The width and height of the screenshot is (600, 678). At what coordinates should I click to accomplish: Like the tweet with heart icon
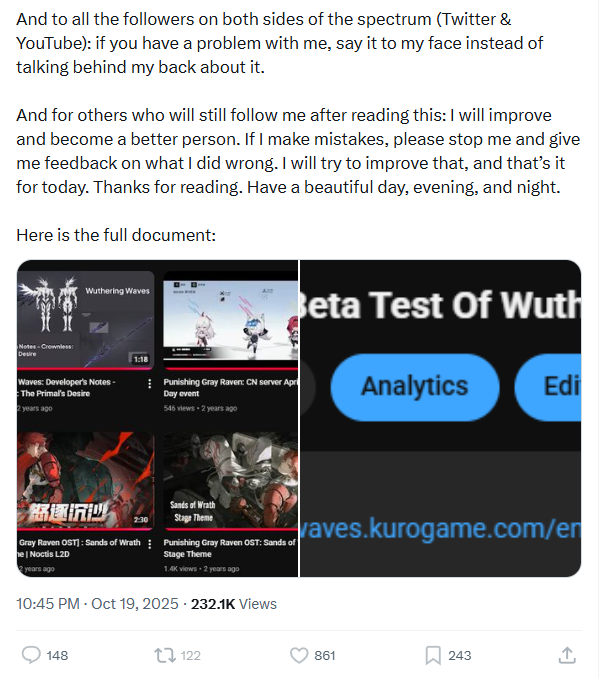coord(299,655)
